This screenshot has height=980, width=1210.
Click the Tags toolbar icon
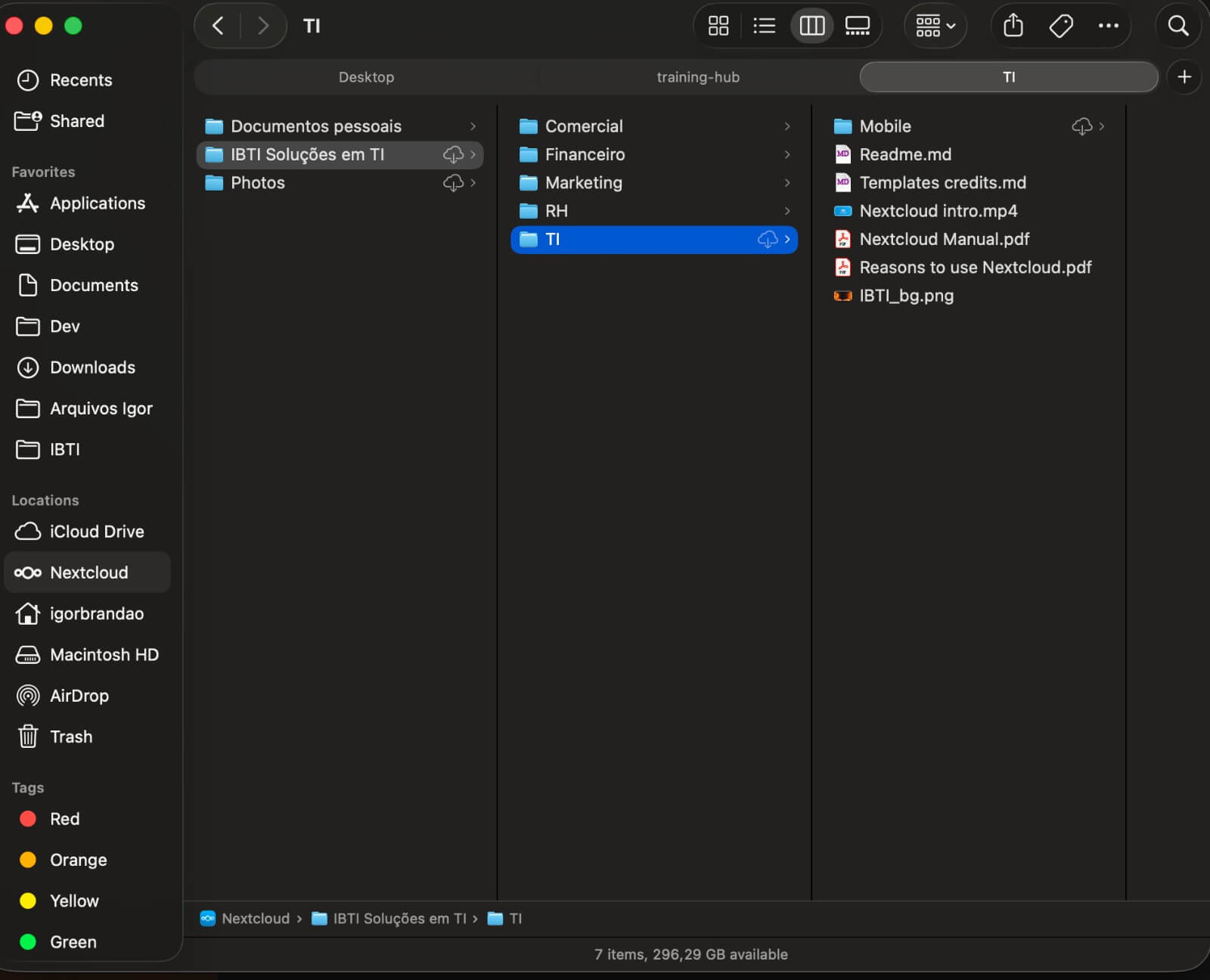pos(1060,26)
